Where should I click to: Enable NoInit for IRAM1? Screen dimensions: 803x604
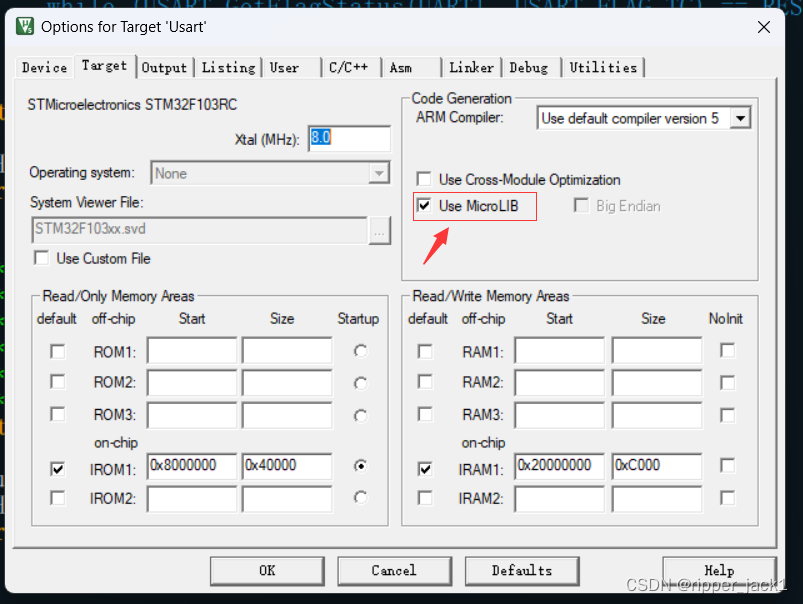(x=726, y=468)
